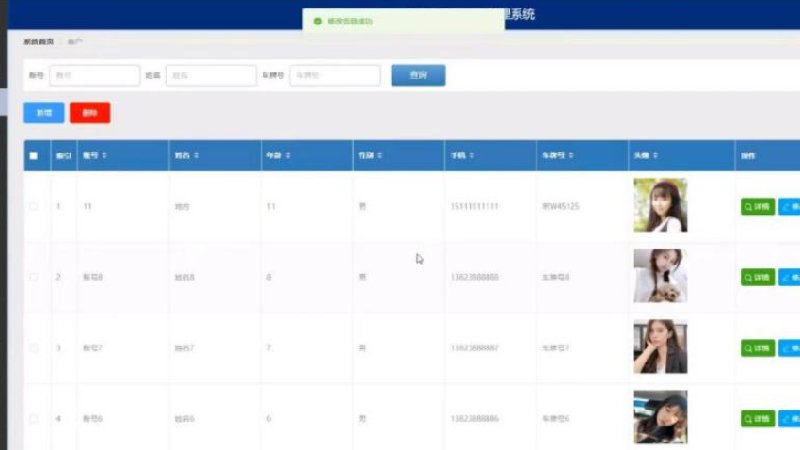Focus the 账号 search input field
The height and width of the screenshot is (450, 800).
tap(94, 75)
